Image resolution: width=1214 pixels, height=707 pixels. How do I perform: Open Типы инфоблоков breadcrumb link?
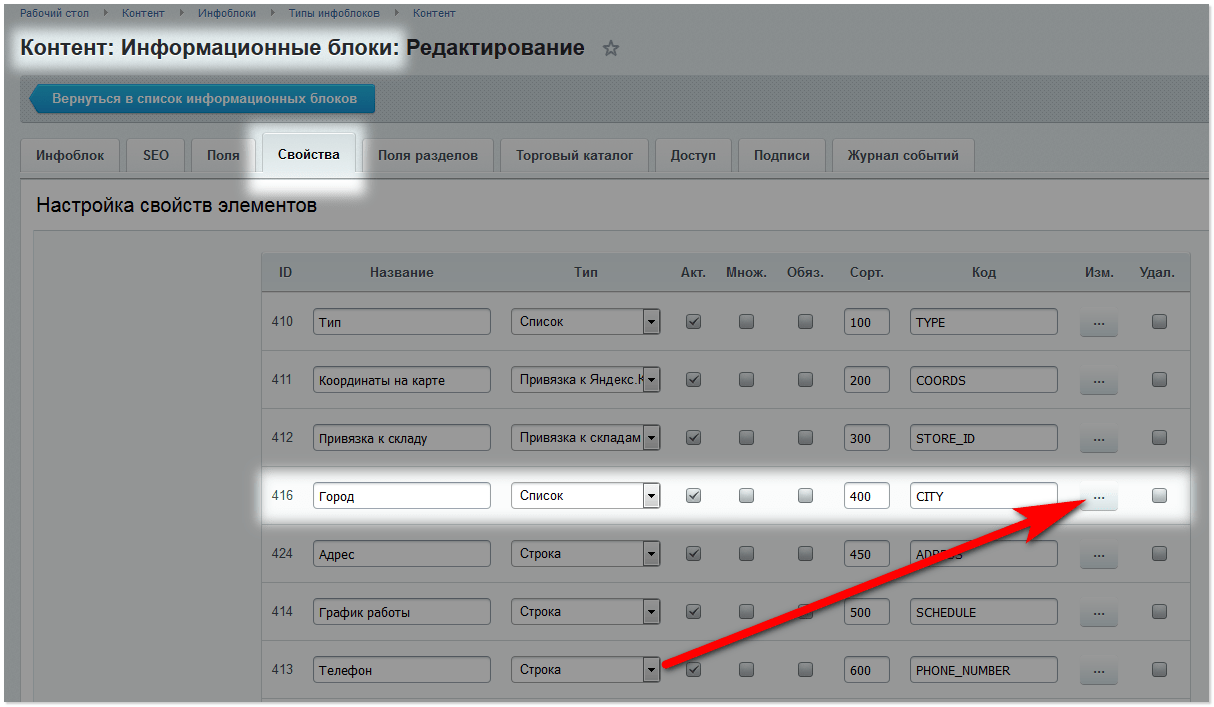click(x=335, y=13)
